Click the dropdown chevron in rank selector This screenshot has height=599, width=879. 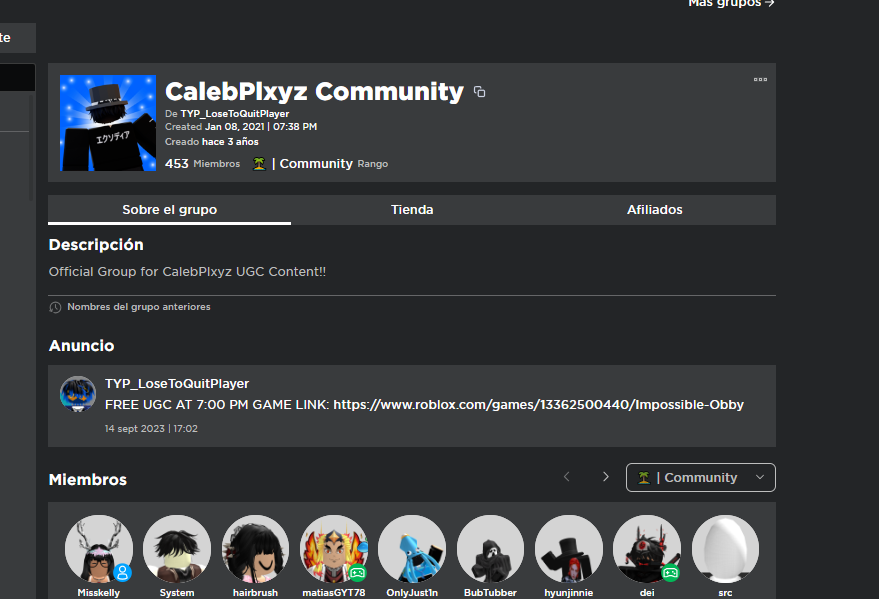pos(760,477)
